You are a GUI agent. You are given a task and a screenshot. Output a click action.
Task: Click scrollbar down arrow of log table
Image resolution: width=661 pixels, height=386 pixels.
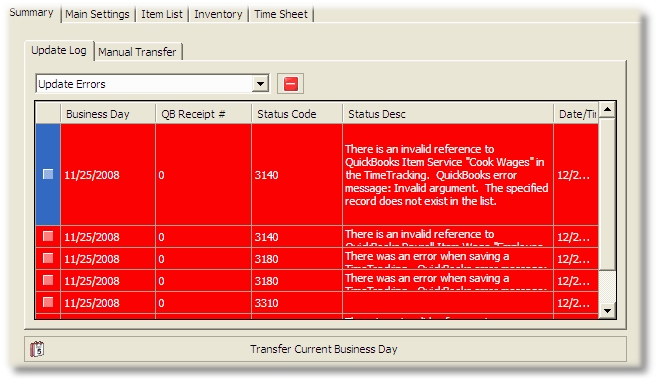click(x=607, y=311)
